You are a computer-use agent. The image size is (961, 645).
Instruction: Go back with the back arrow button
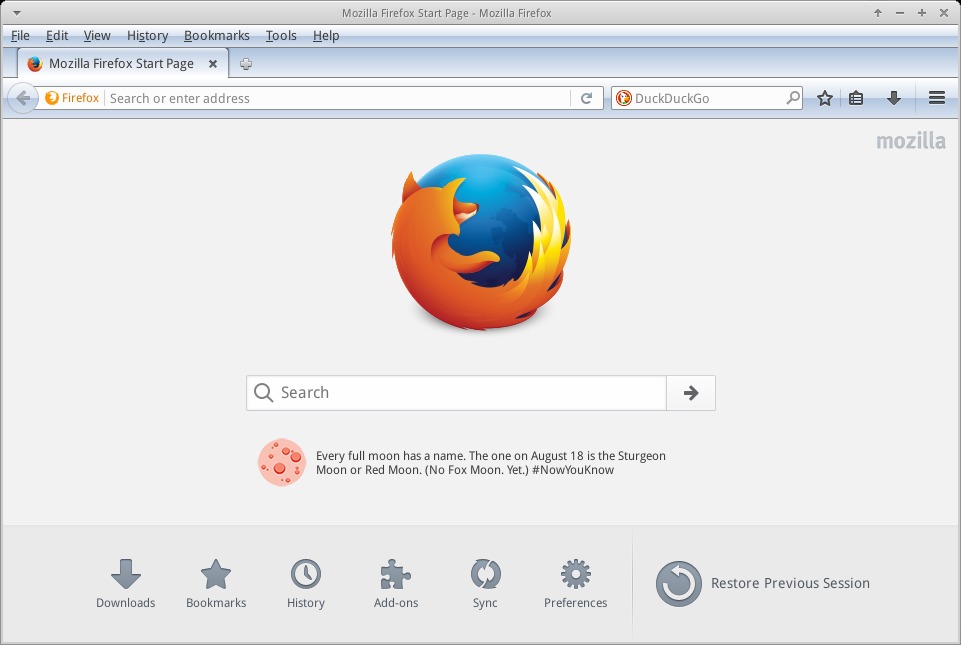pos(23,98)
